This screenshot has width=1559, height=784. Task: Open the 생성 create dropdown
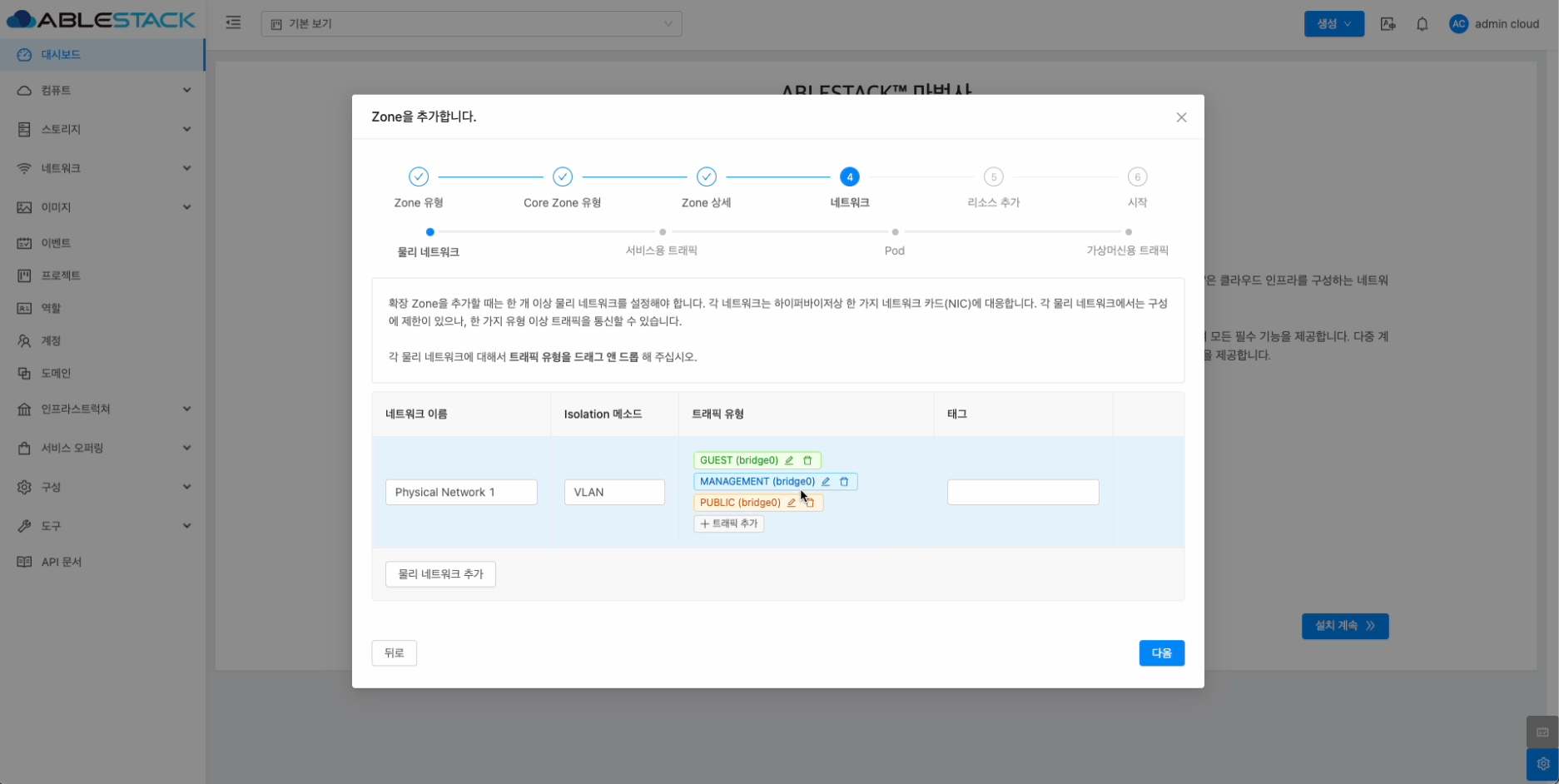1333,24
